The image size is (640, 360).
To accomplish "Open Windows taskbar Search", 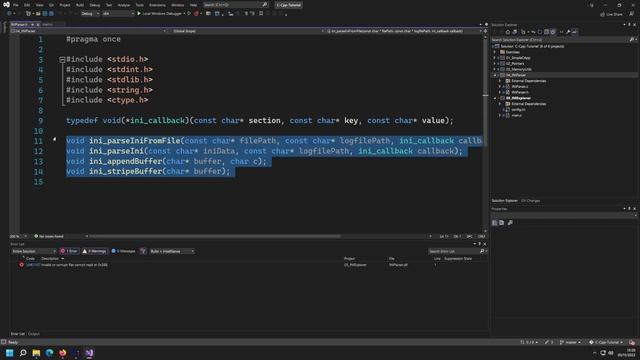I will pos(23,353).
